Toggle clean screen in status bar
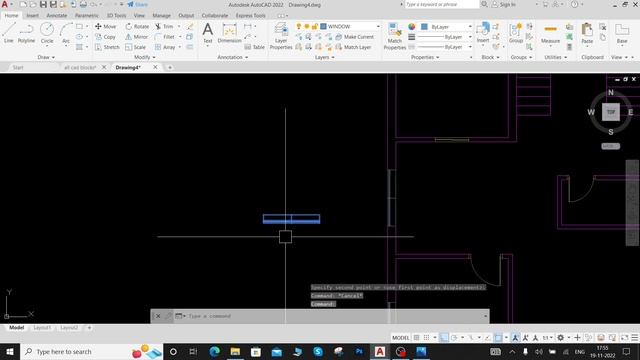 [x=624, y=338]
